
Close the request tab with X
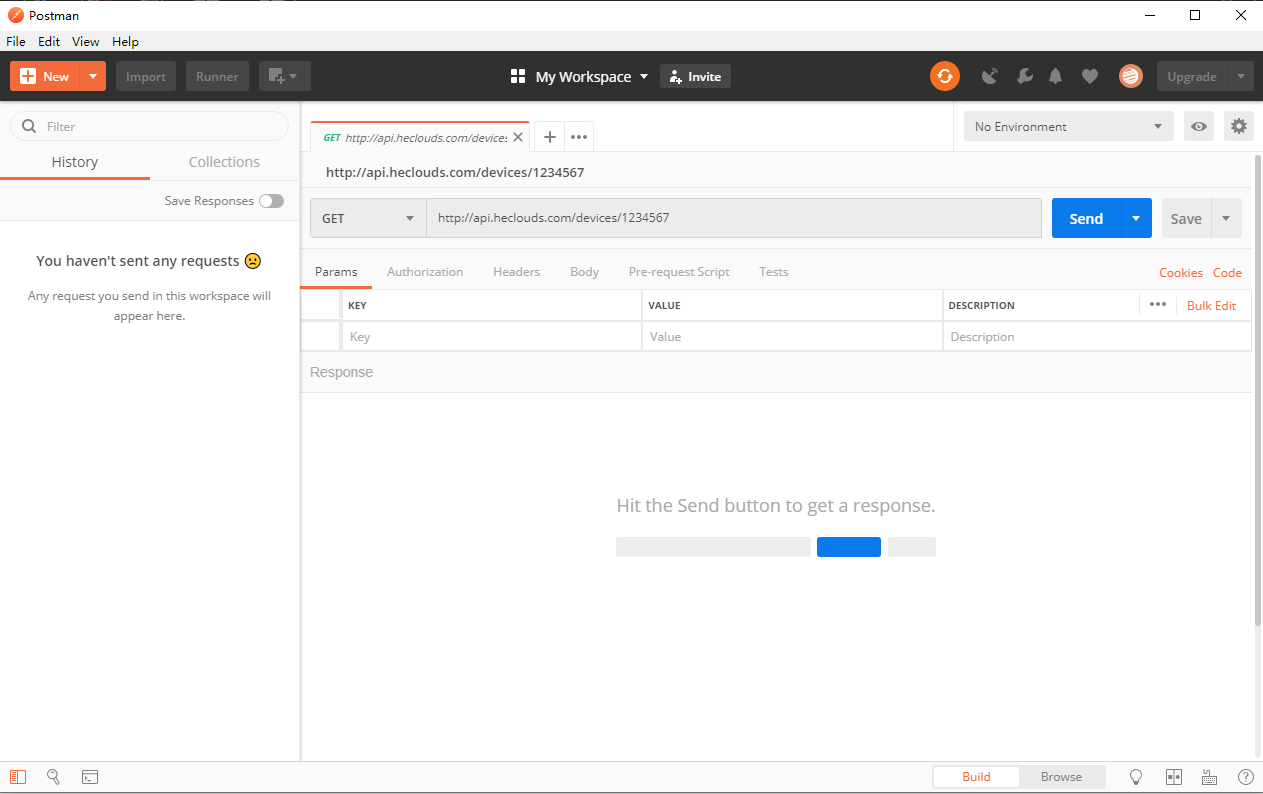click(x=517, y=137)
